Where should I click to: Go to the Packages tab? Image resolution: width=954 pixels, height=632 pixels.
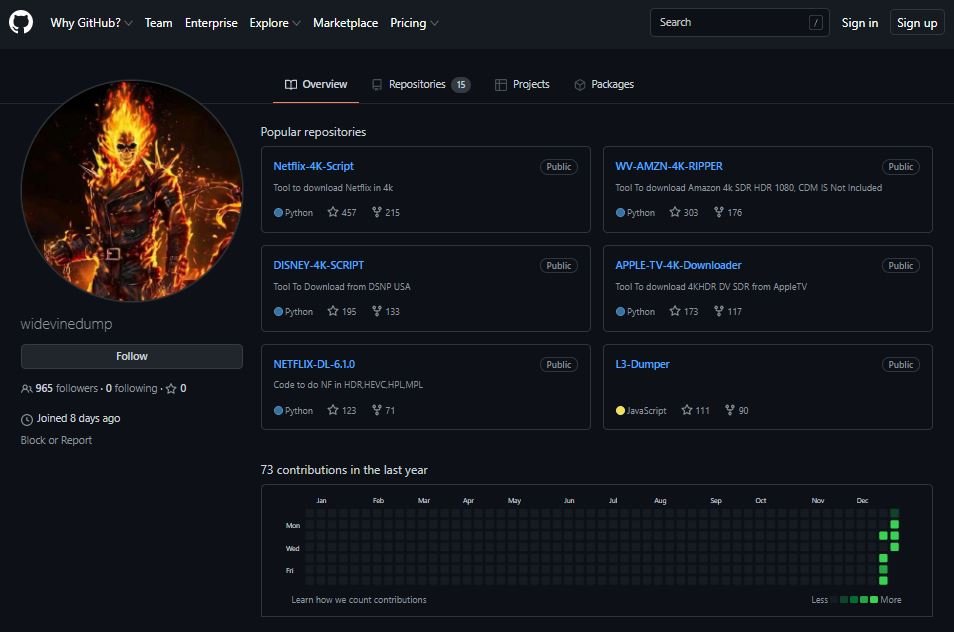pyautogui.click(x=604, y=85)
